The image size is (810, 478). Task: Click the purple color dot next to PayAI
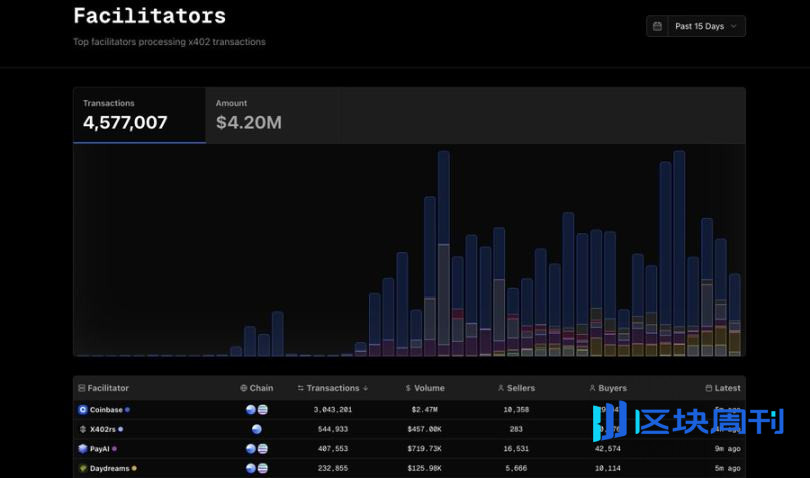[115, 449]
